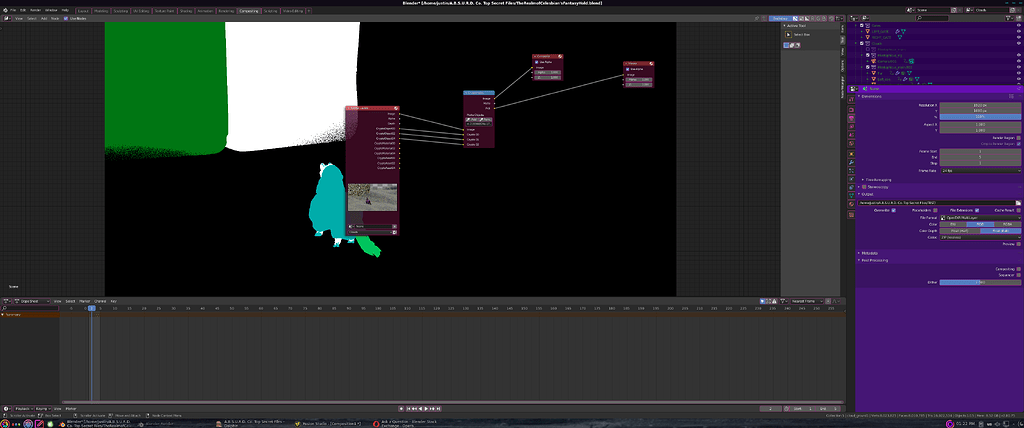Open the Frame Rate dropdown

click(x=981, y=171)
